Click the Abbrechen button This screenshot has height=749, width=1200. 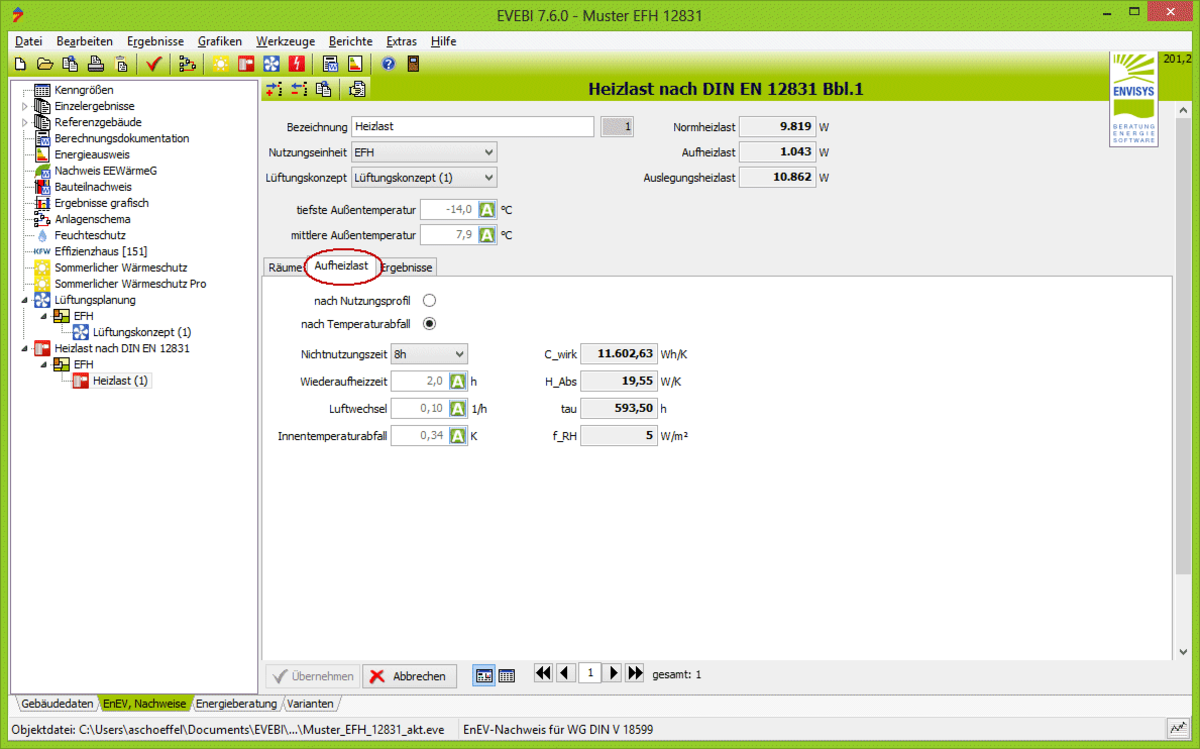pyautogui.click(x=409, y=676)
